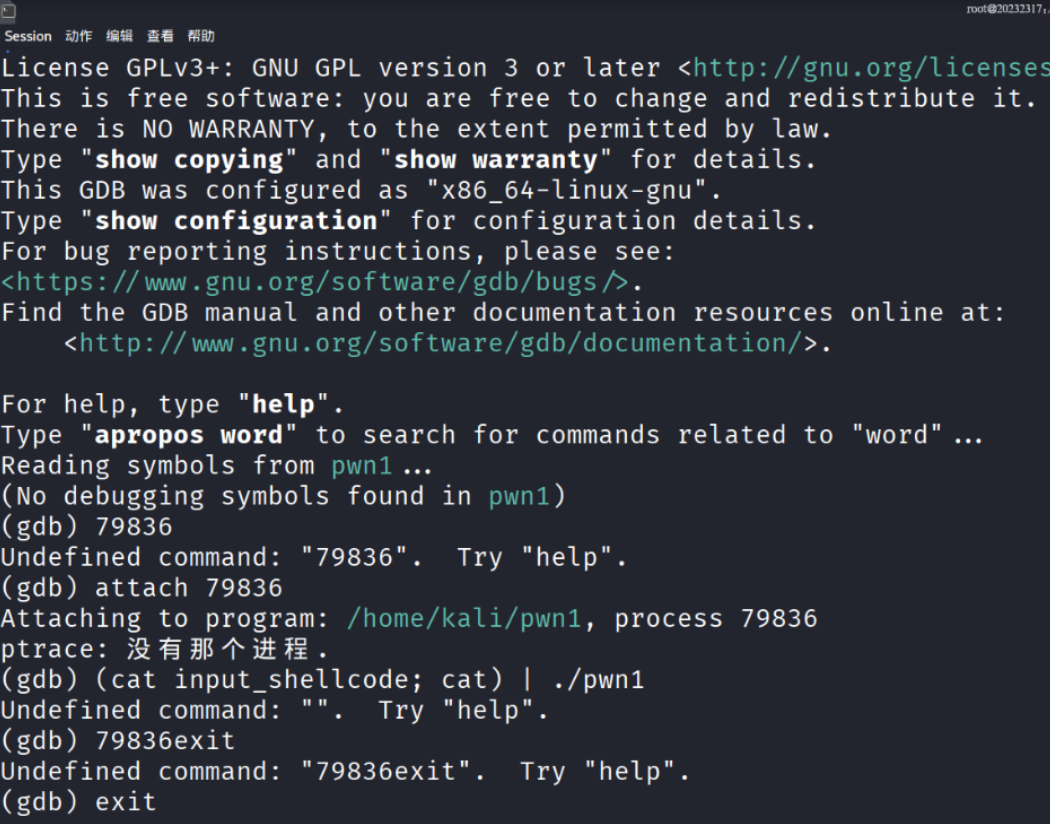Click the final gdb prompt line with exit

(78, 801)
